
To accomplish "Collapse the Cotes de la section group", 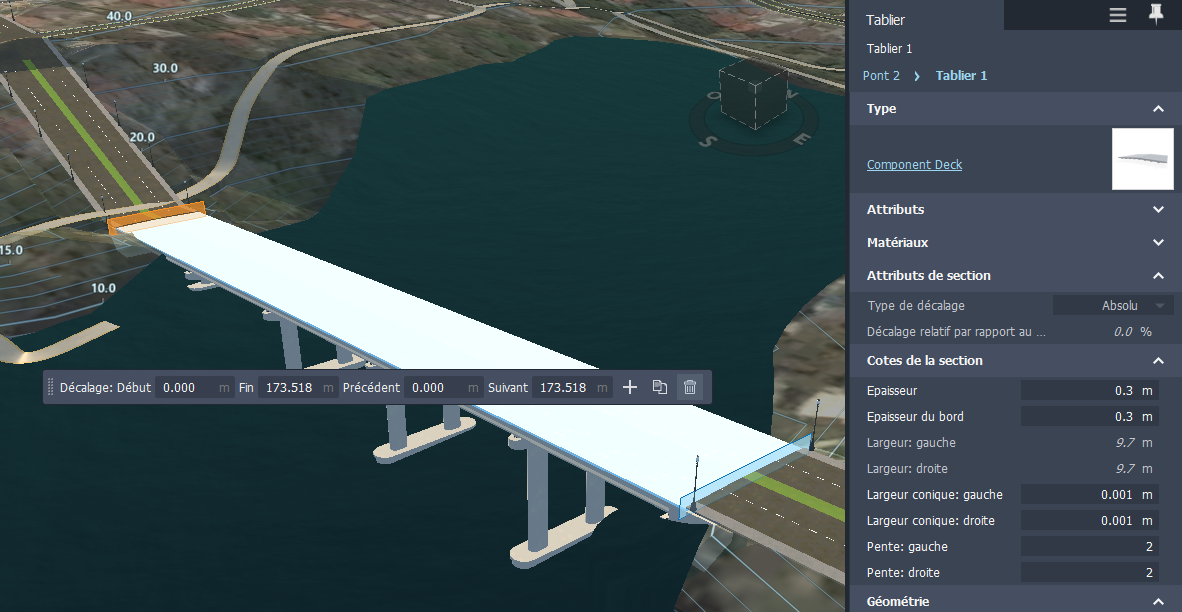I will click(x=1158, y=361).
